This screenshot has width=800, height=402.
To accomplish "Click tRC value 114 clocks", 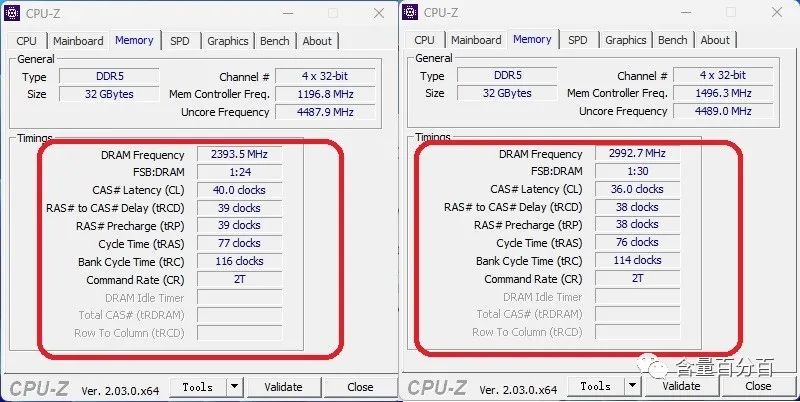I will click(637, 260).
